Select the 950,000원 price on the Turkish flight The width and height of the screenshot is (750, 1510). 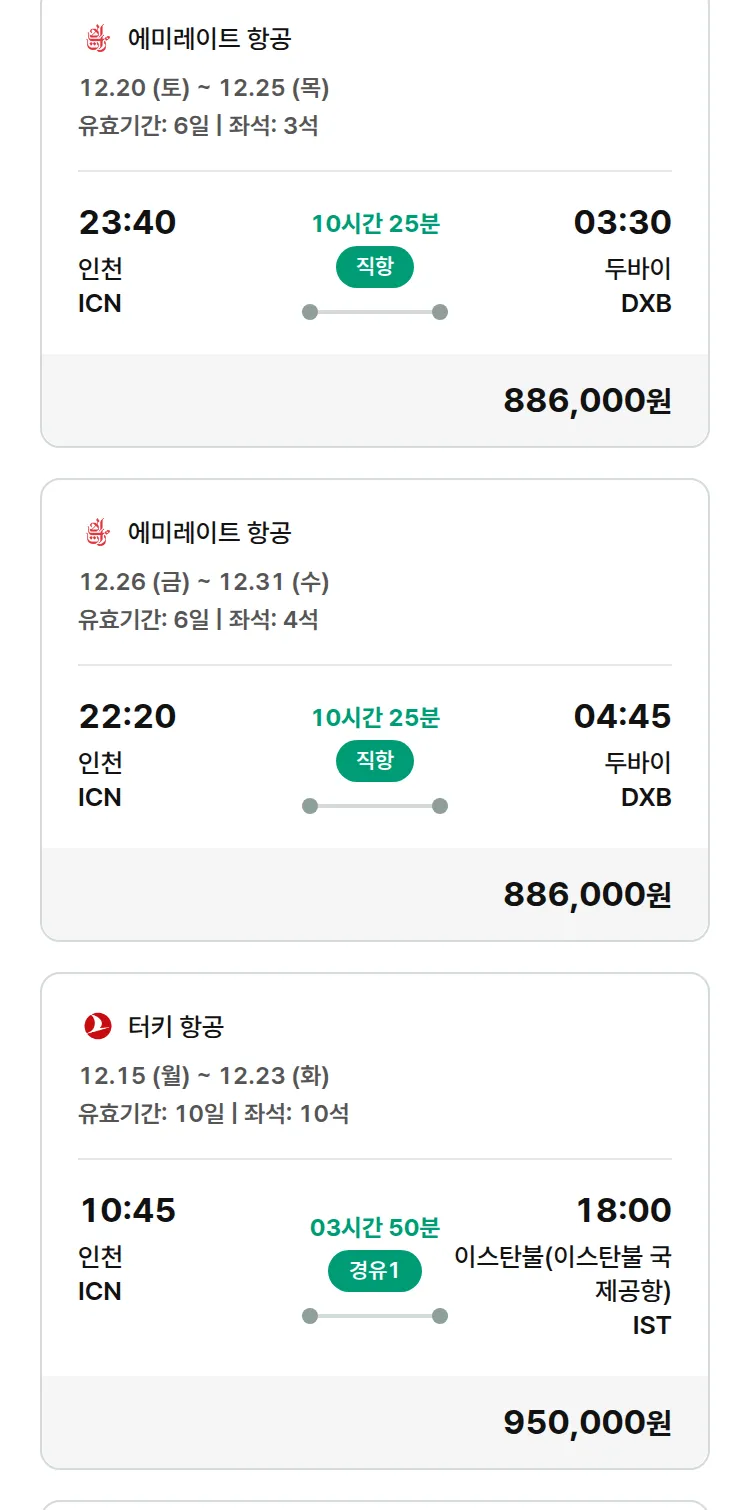click(x=587, y=1422)
